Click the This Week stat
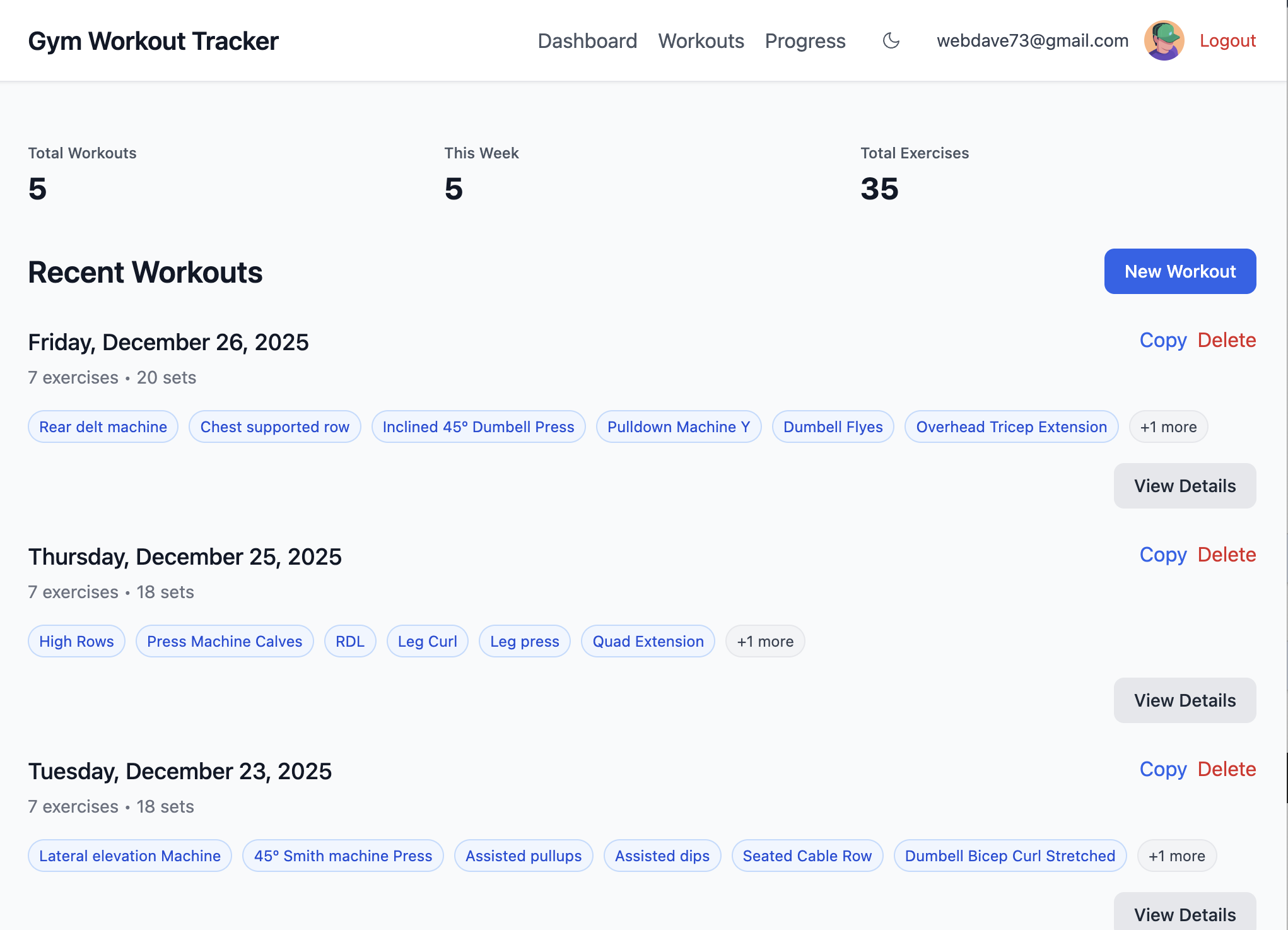Viewport: 1288px width, 930px height. tap(481, 174)
